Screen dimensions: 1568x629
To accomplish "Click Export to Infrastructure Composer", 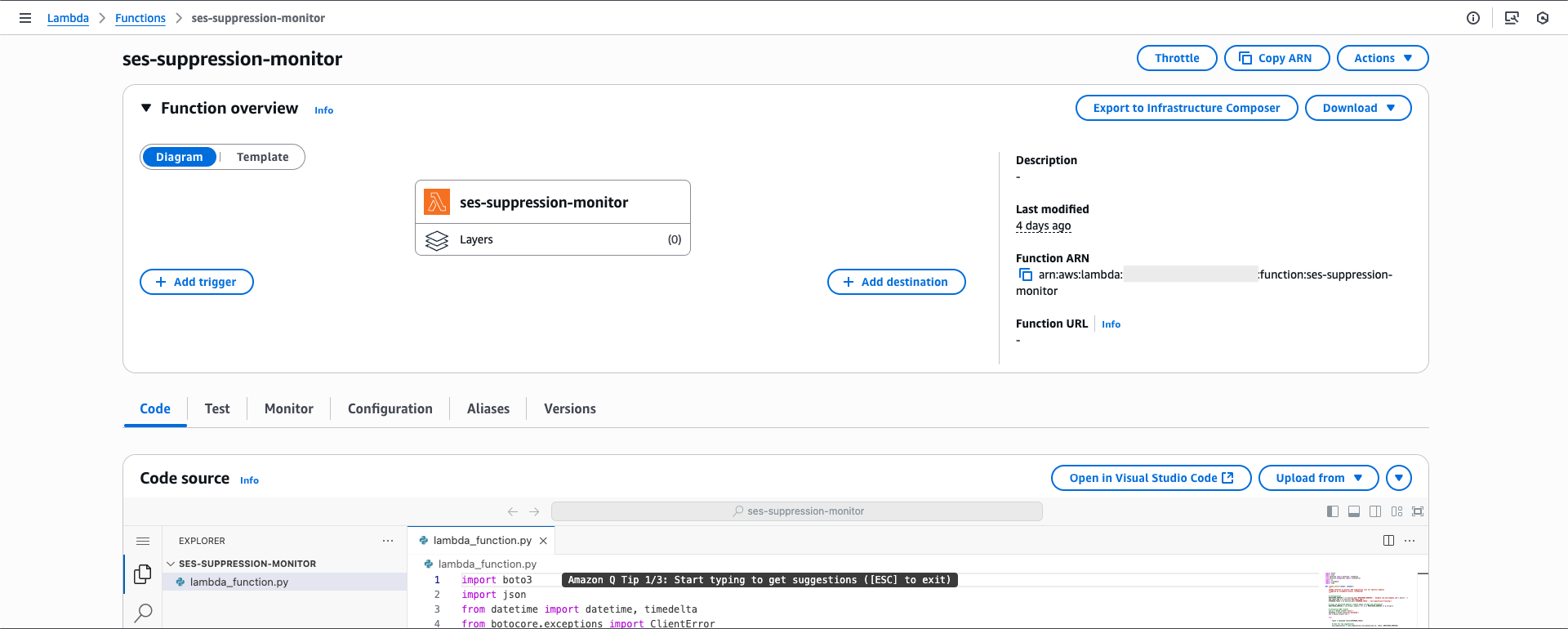I will (1187, 108).
